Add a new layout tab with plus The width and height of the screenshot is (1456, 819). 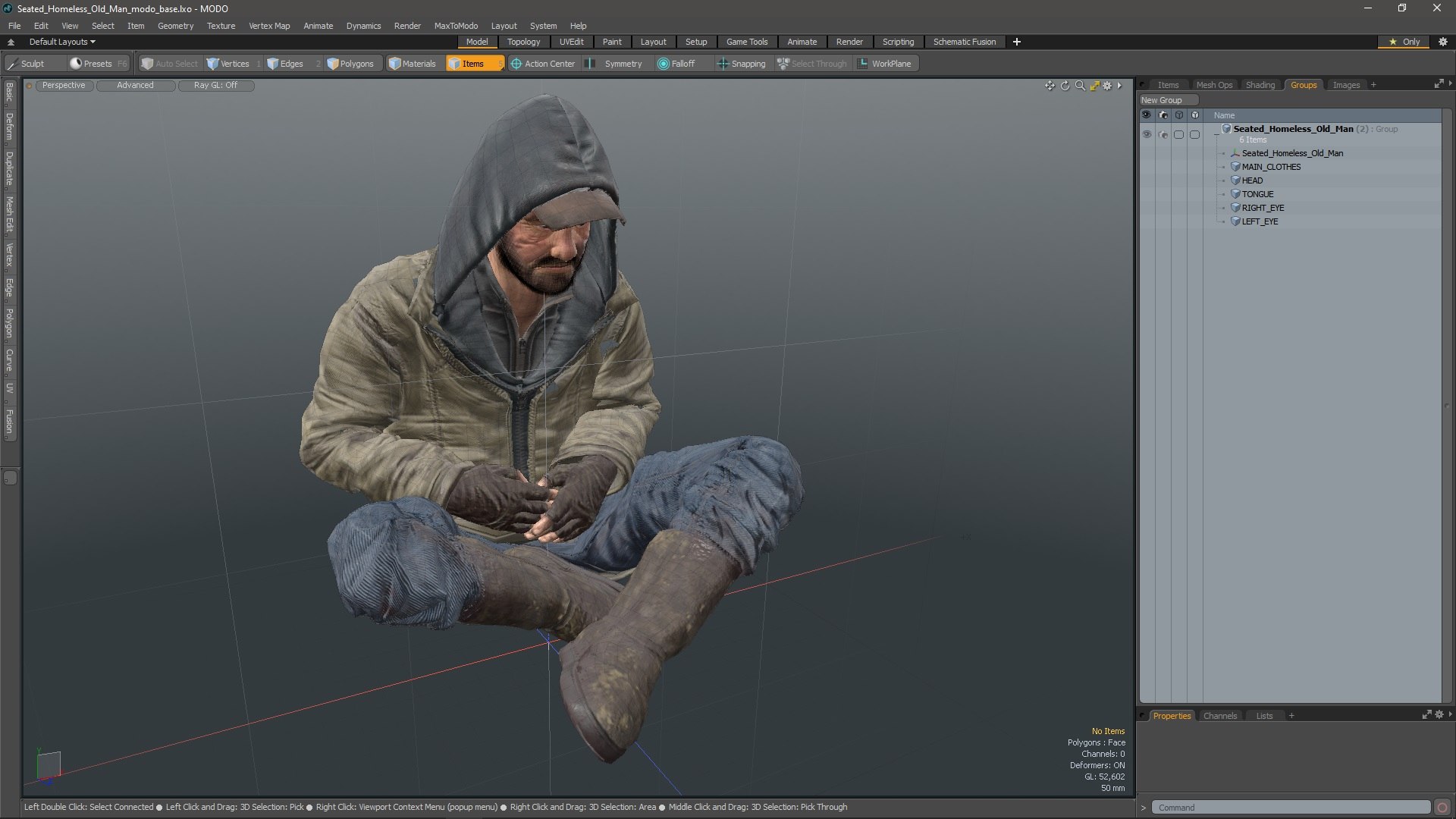coord(1016,42)
